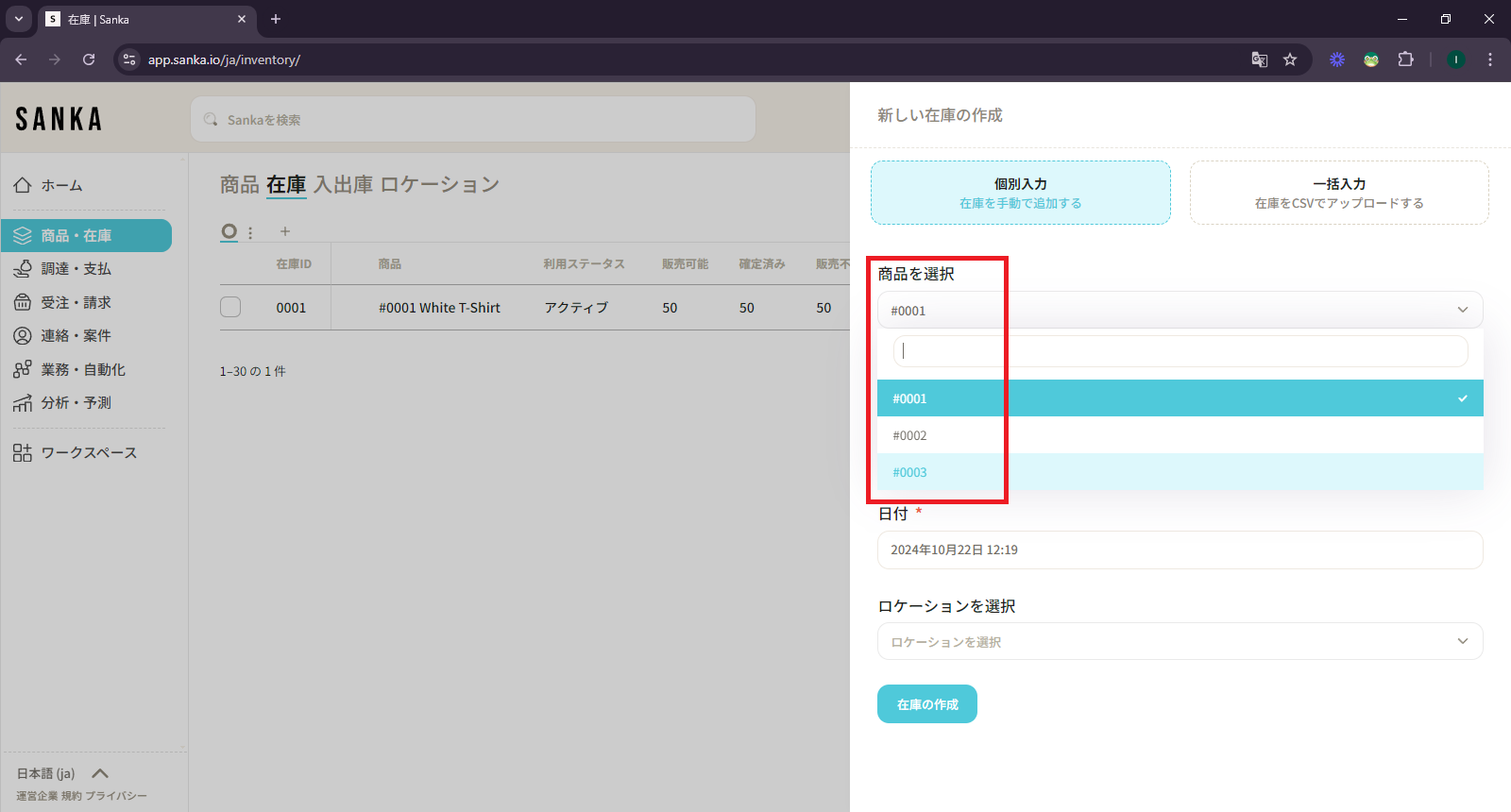
Task: Switch to the ロケーション tab
Action: point(439,185)
